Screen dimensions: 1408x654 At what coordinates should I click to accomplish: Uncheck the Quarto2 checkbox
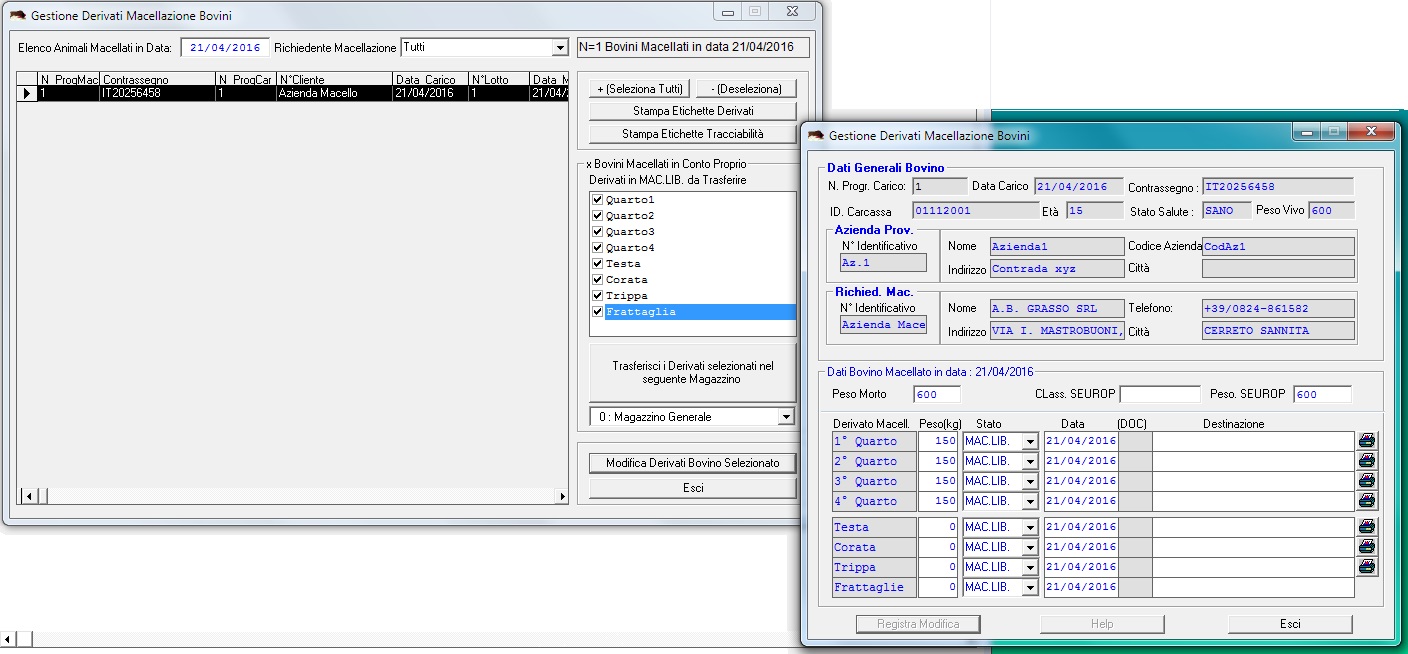point(598,216)
